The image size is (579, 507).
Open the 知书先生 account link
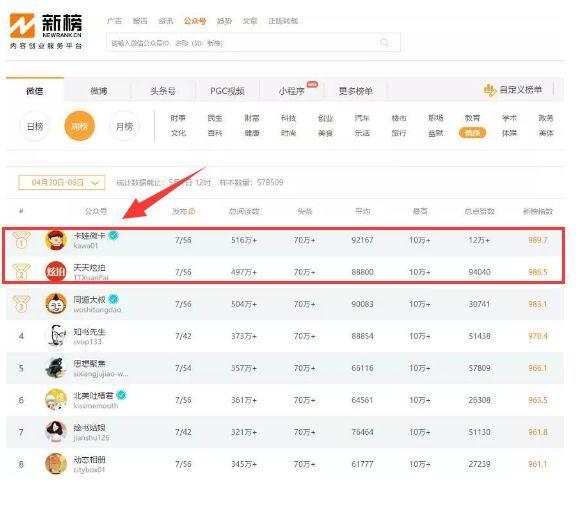tap(89, 332)
